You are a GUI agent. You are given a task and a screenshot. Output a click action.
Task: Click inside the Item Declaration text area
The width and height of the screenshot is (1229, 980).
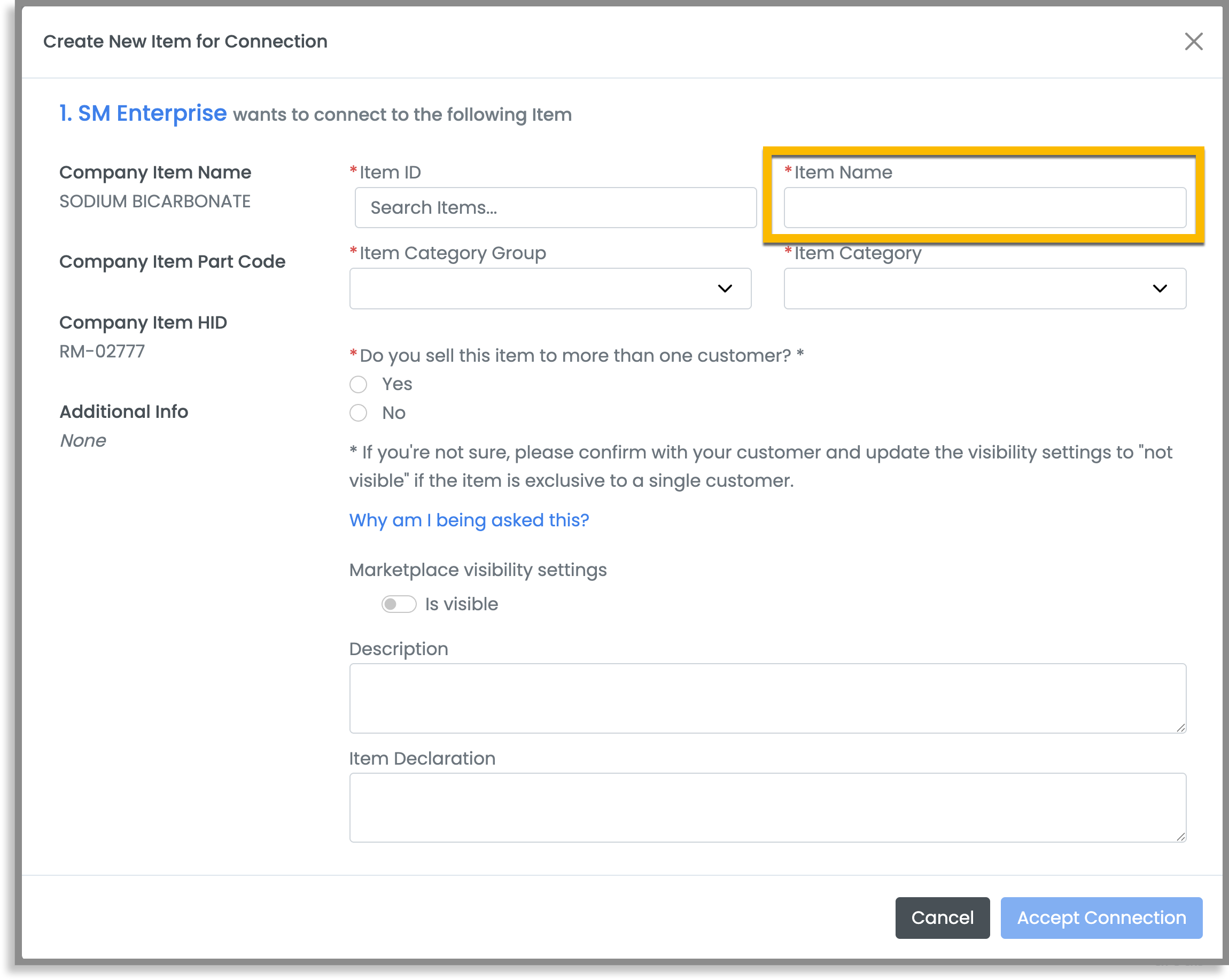coord(767,807)
